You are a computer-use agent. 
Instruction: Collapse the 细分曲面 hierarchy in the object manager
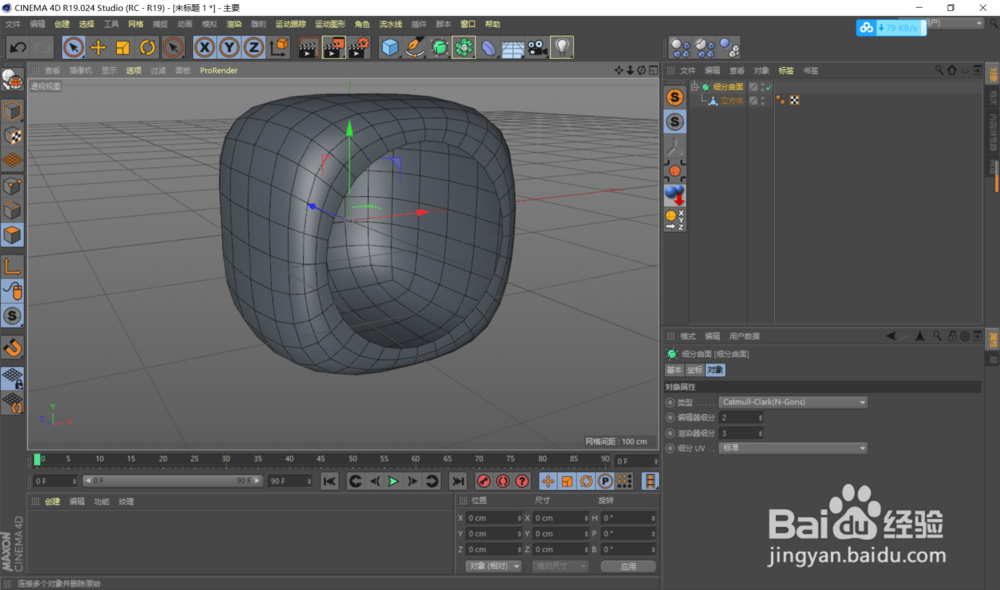click(x=696, y=88)
